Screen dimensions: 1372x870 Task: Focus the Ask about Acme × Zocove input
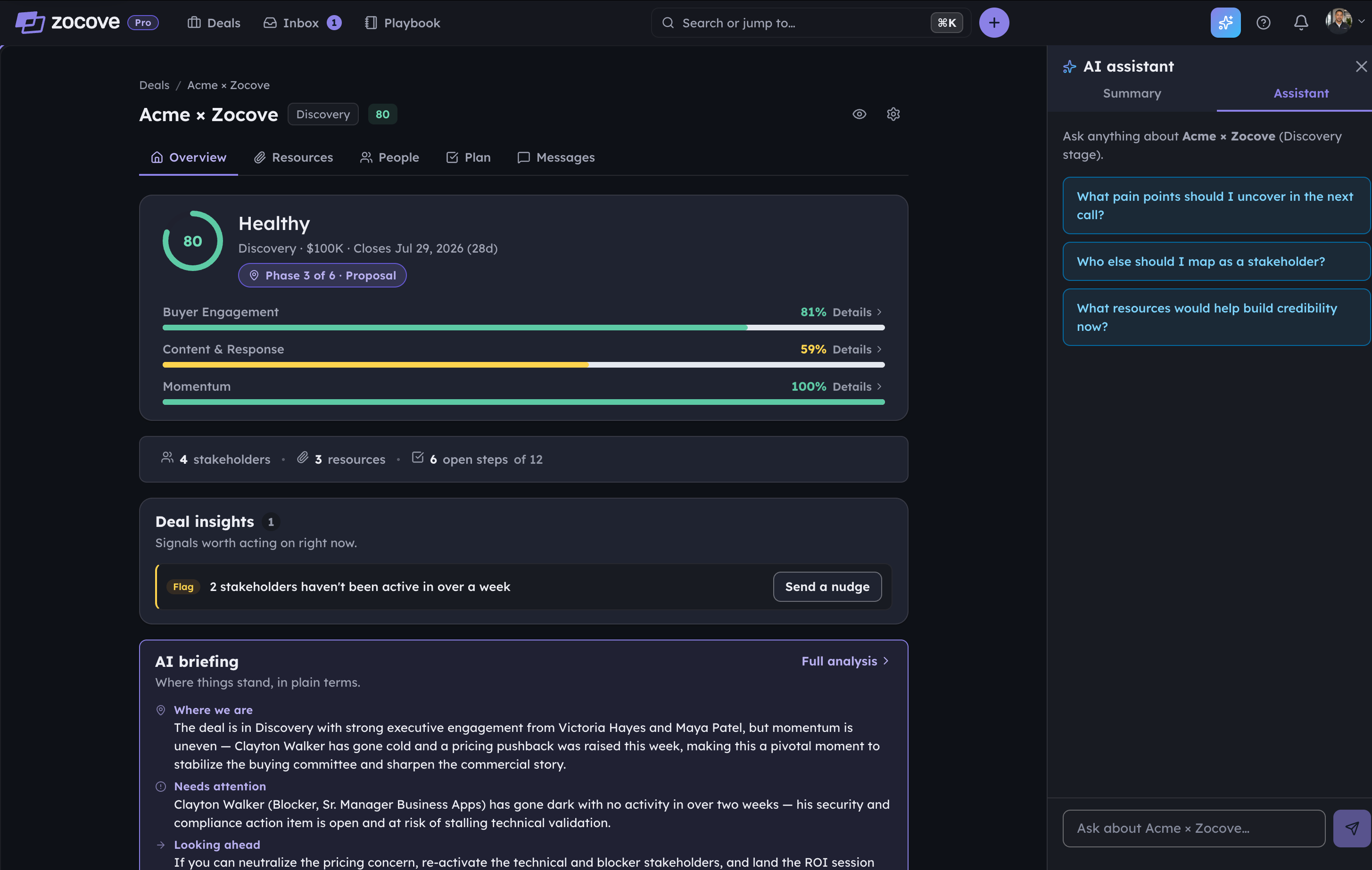click(1194, 829)
